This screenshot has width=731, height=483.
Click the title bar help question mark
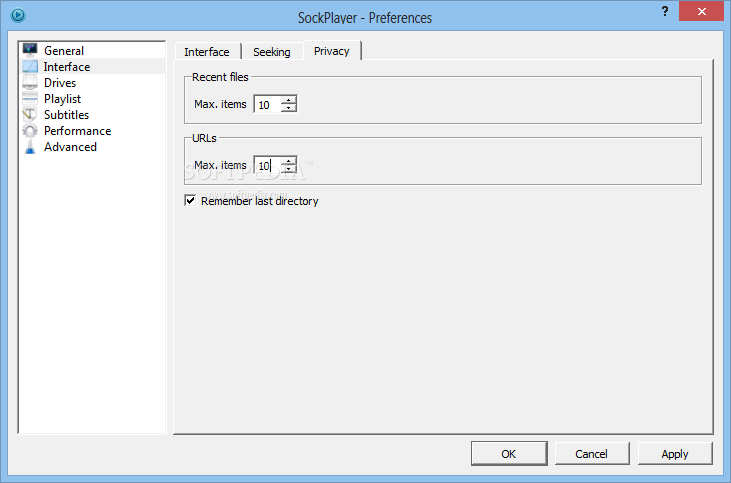tap(637, 11)
